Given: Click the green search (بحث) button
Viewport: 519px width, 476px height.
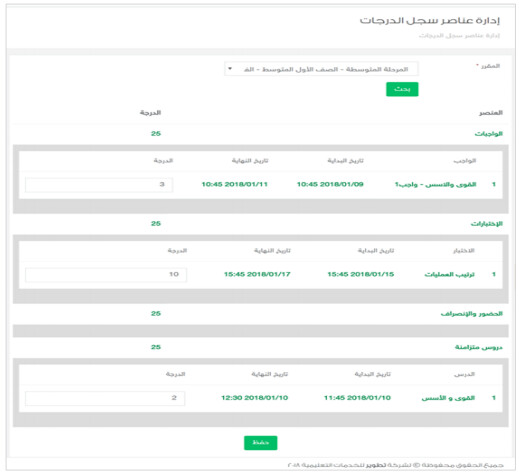Looking at the screenshot, I should click(402, 89).
